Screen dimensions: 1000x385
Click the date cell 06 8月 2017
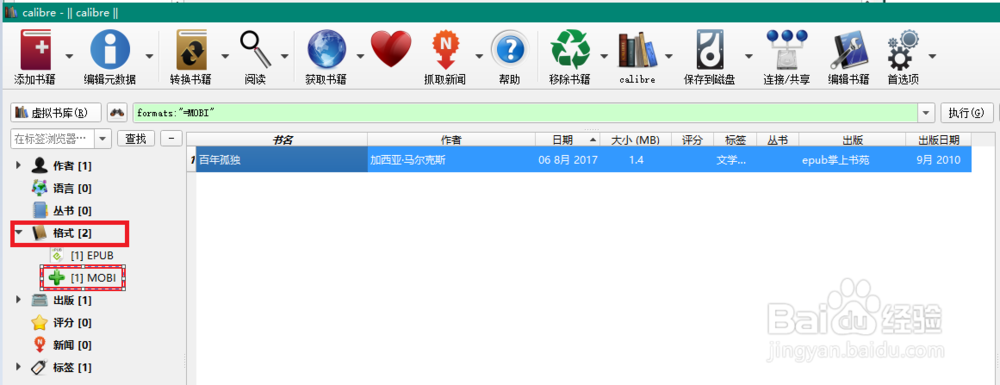[x=568, y=161]
